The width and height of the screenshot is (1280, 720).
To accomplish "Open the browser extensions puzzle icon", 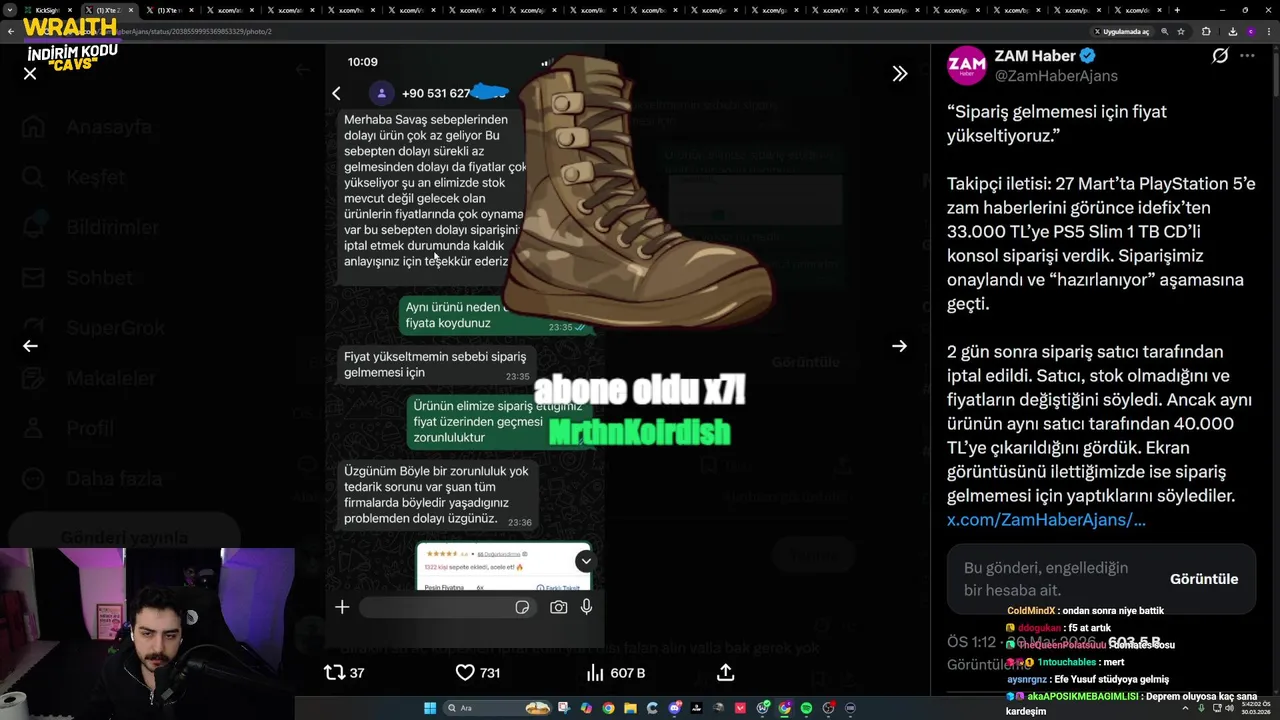I will [x=1206, y=31].
